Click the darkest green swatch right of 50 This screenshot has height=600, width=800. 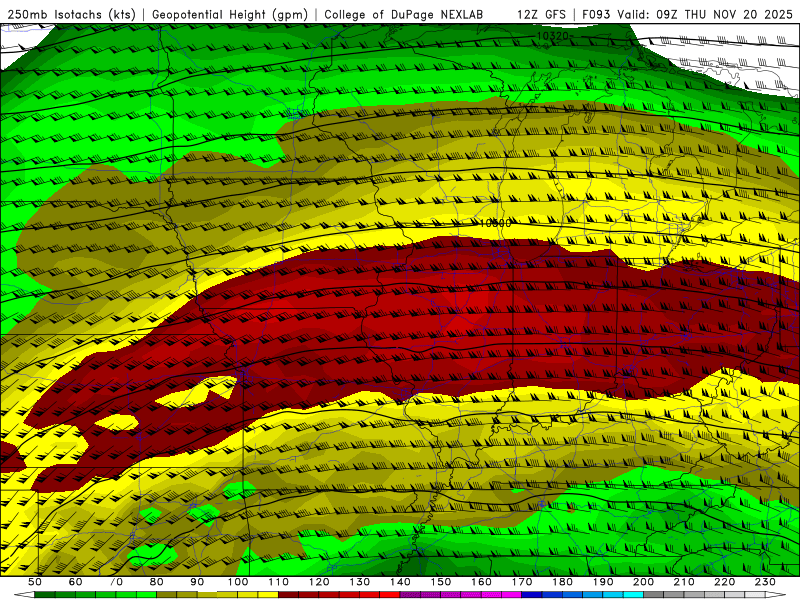pos(45,595)
